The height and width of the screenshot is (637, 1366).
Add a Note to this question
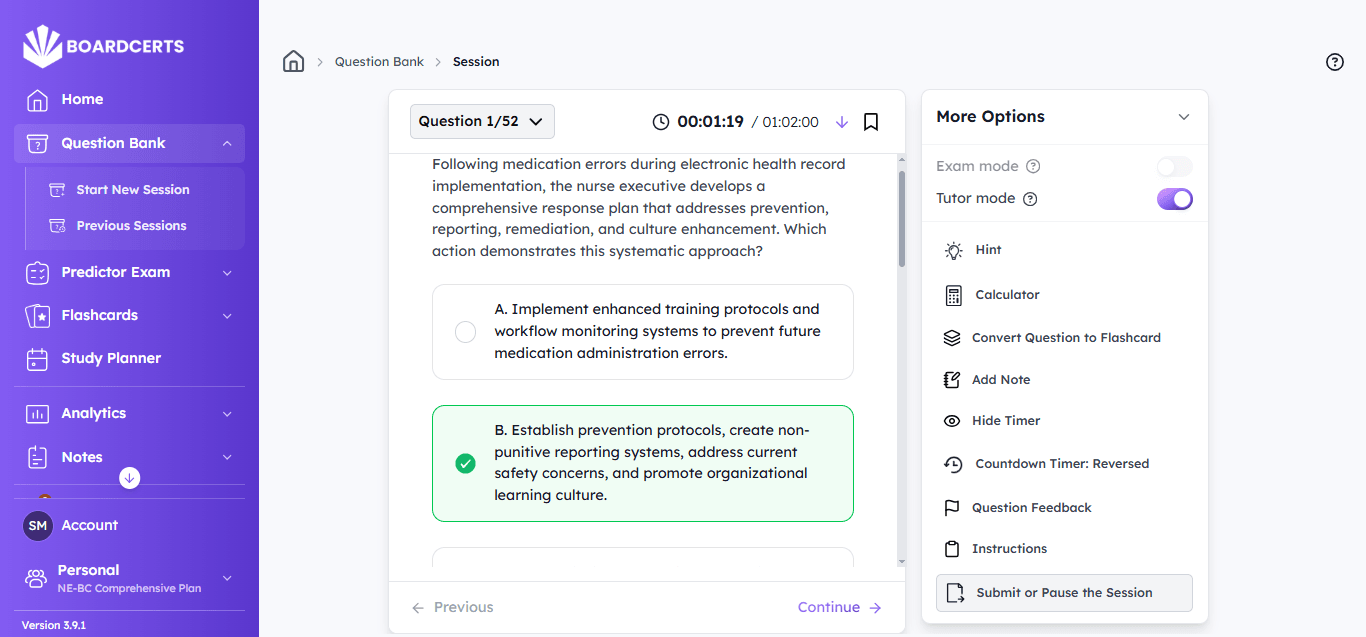point(1000,380)
